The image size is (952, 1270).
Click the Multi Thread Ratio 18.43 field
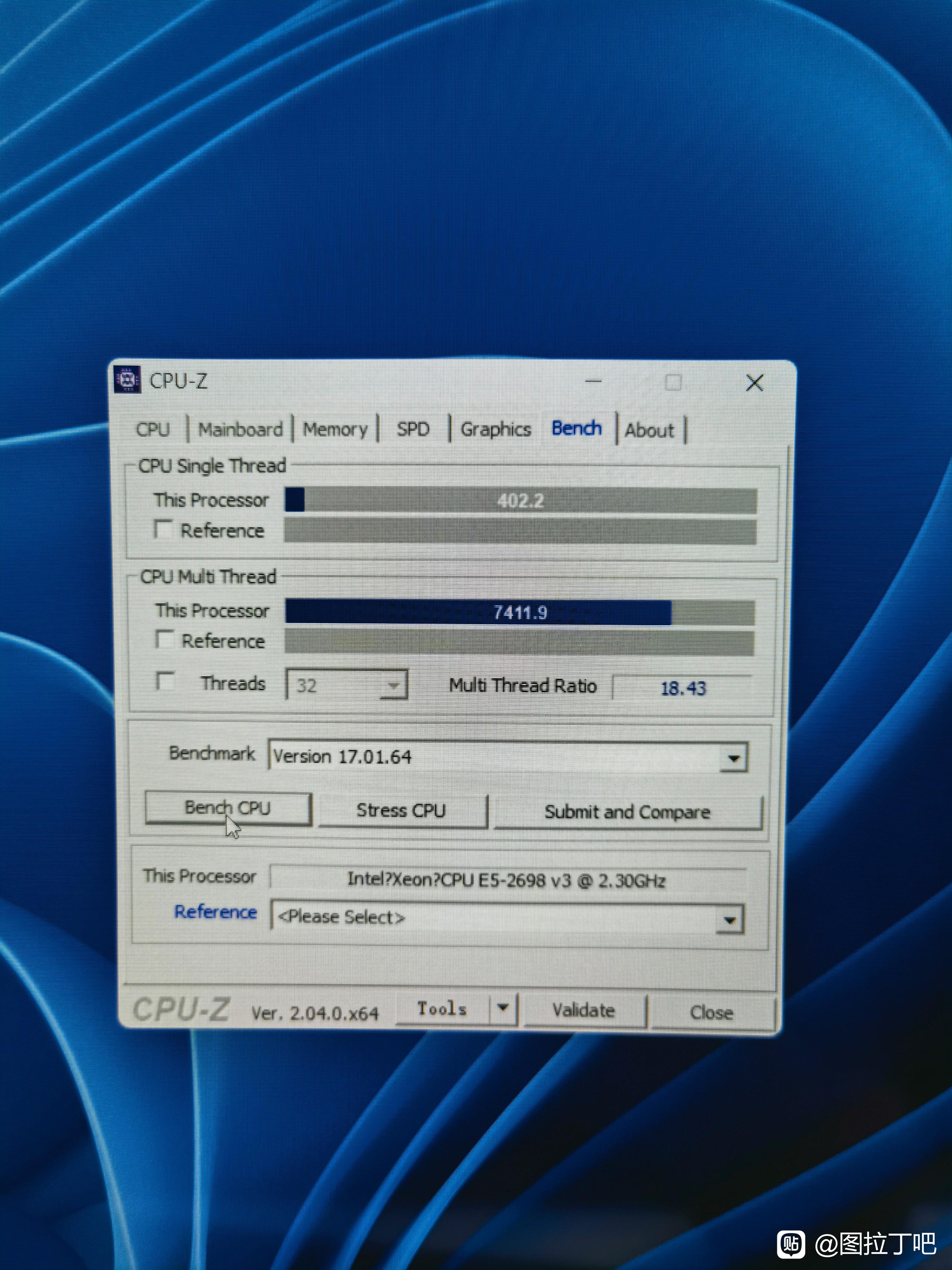(682, 688)
